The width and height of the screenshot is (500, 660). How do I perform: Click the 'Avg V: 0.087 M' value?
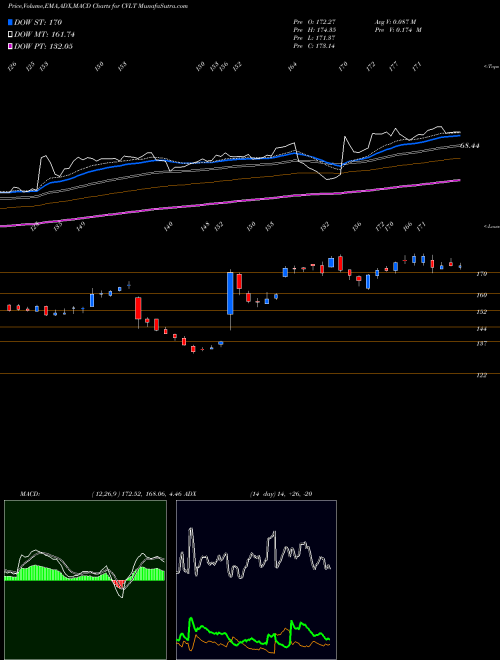pyautogui.click(x=395, y=22)
